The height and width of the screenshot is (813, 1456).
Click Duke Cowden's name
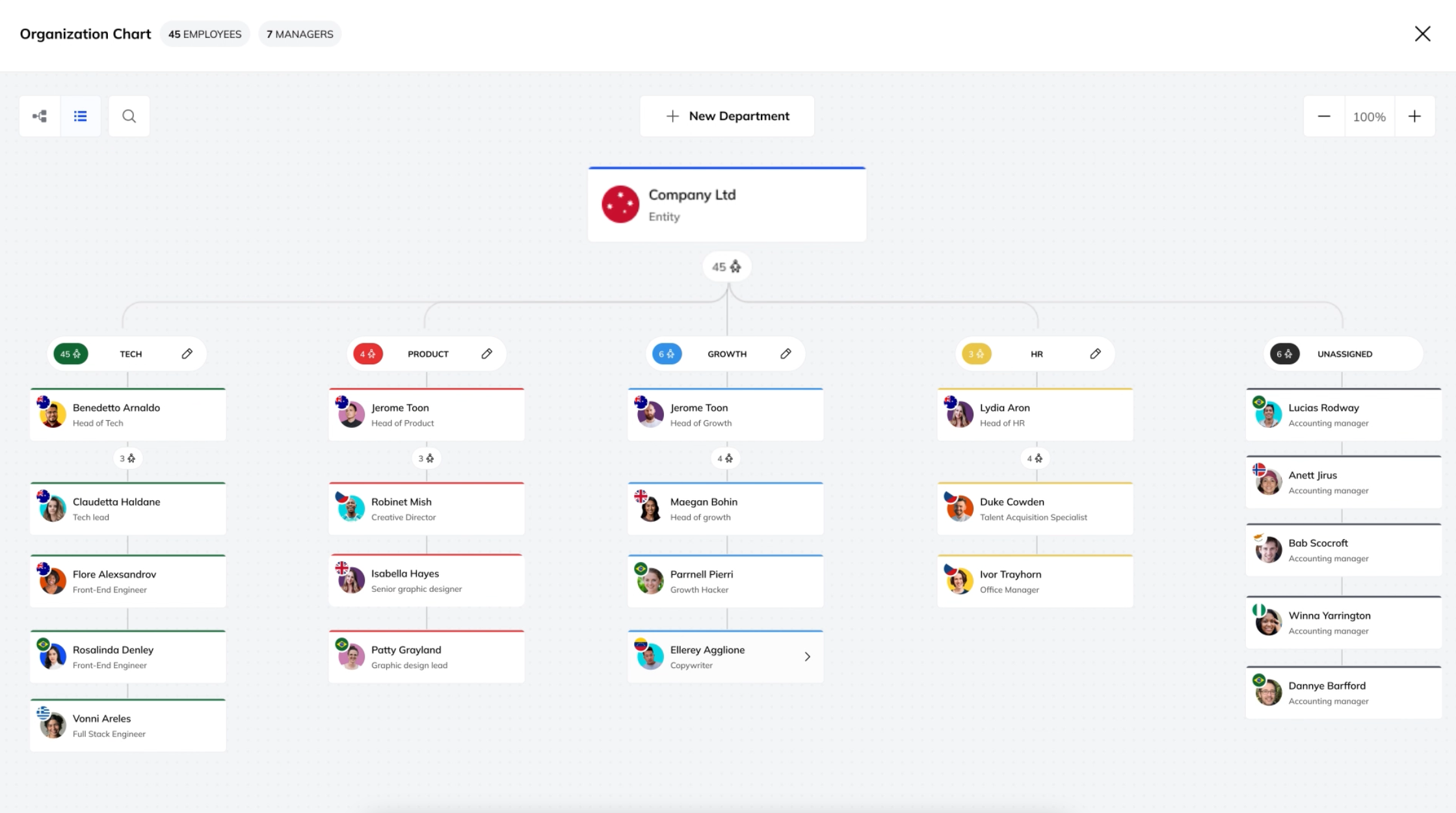point(1012,502)
